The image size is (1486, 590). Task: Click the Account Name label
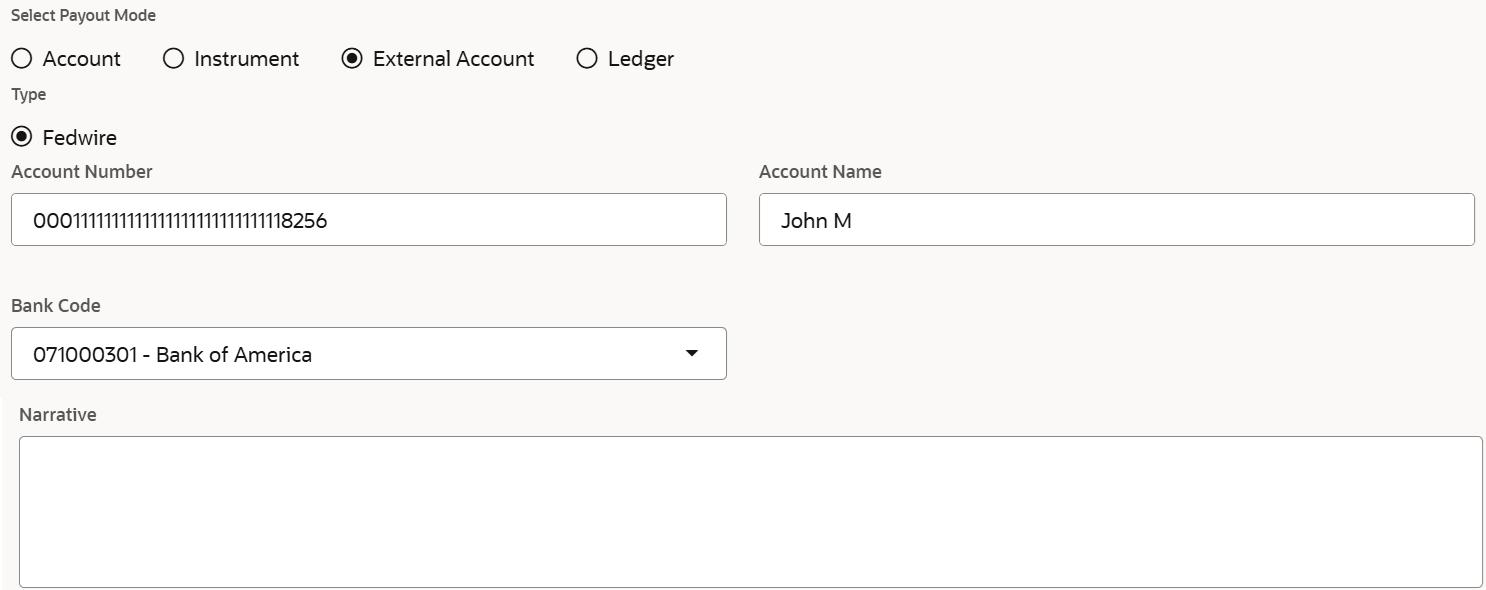click(820, 172)
